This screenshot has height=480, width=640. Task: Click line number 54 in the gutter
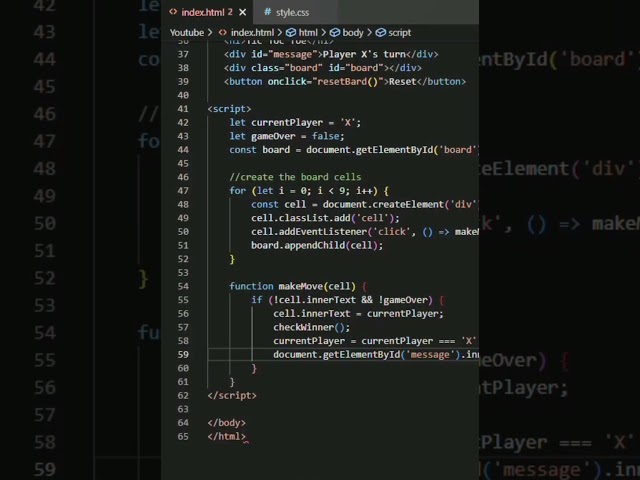click(183, 287)
